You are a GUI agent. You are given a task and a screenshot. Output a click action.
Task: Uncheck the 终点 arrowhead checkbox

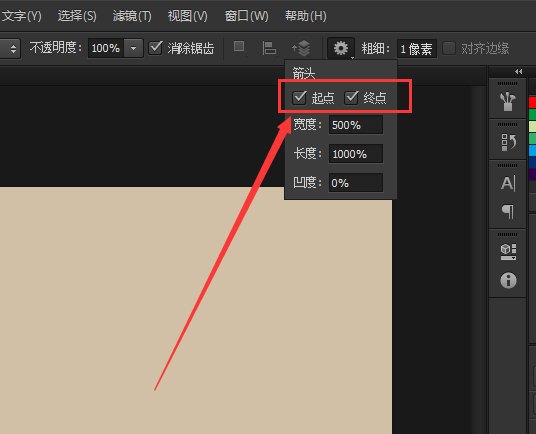[351, 98]
